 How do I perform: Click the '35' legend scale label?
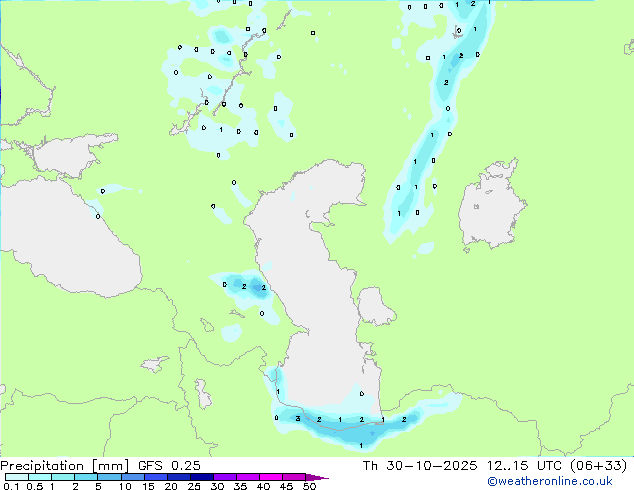[x=240, y=486]
